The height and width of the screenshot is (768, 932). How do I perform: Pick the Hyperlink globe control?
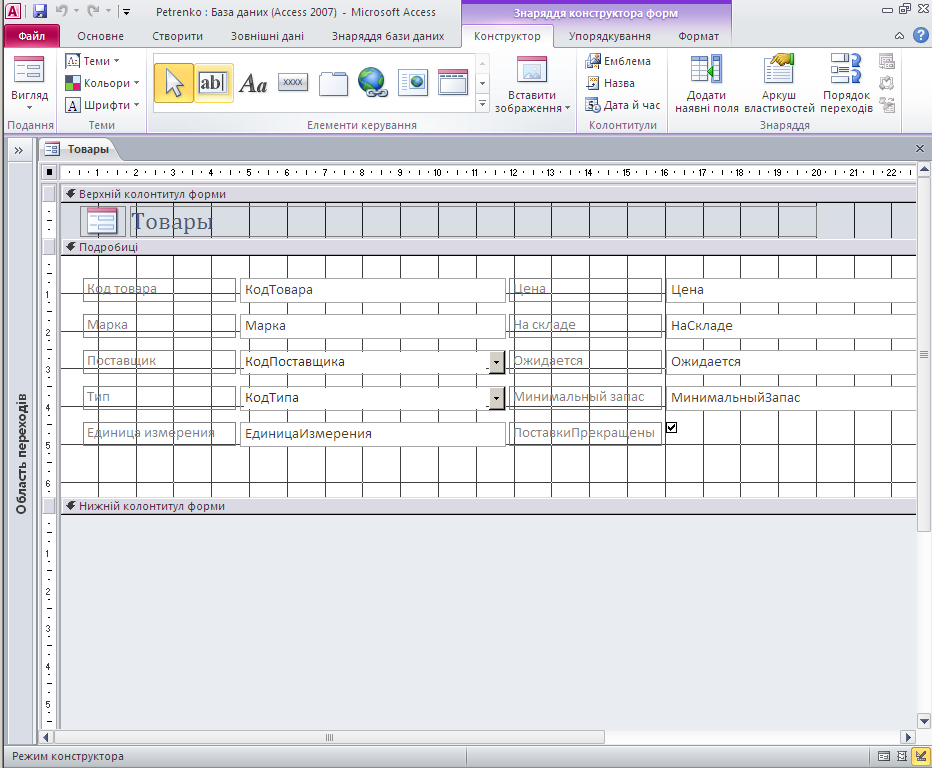(x=373, y=83)
